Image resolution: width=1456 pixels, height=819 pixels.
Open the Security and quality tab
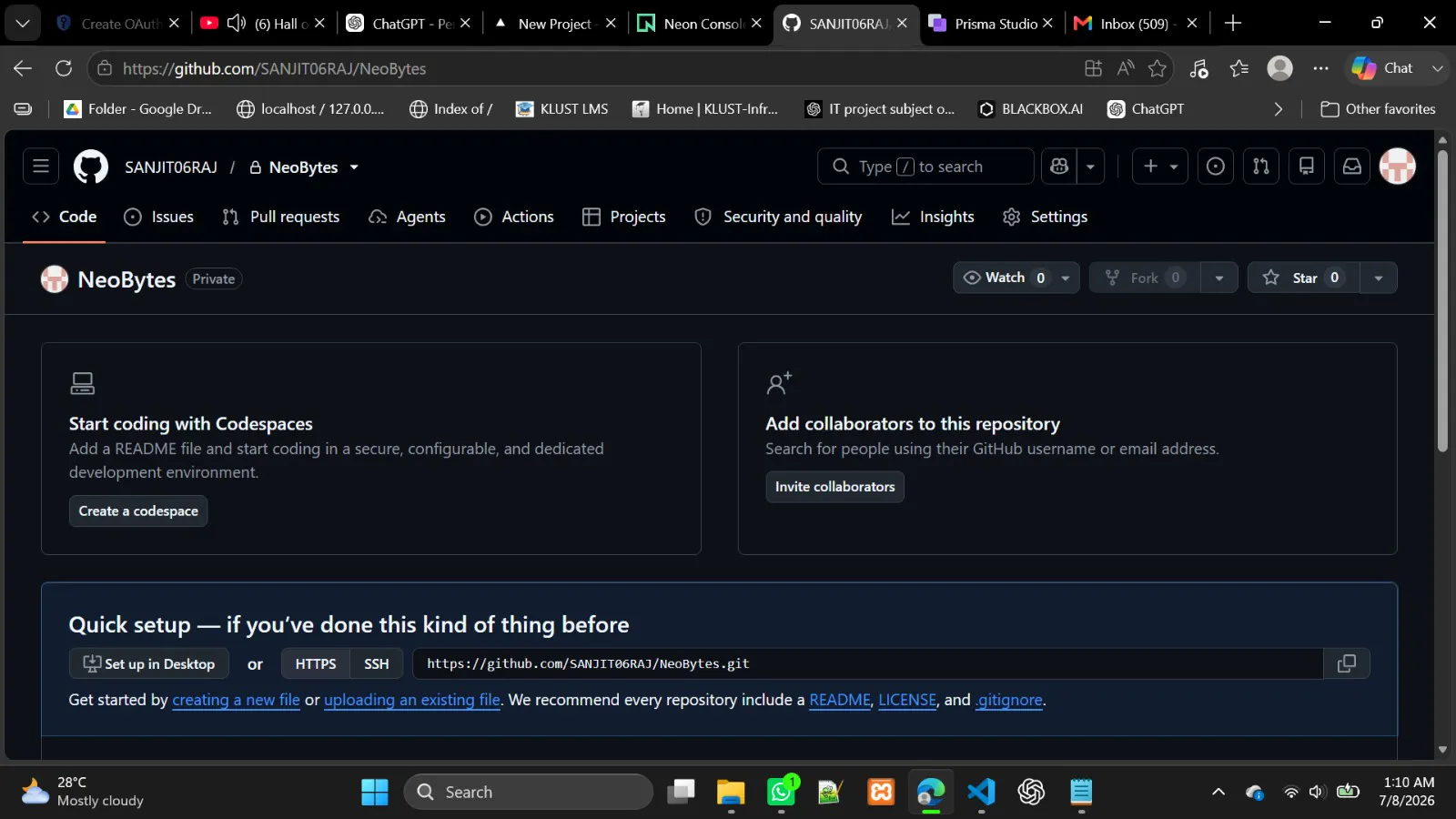coord(778,217)
